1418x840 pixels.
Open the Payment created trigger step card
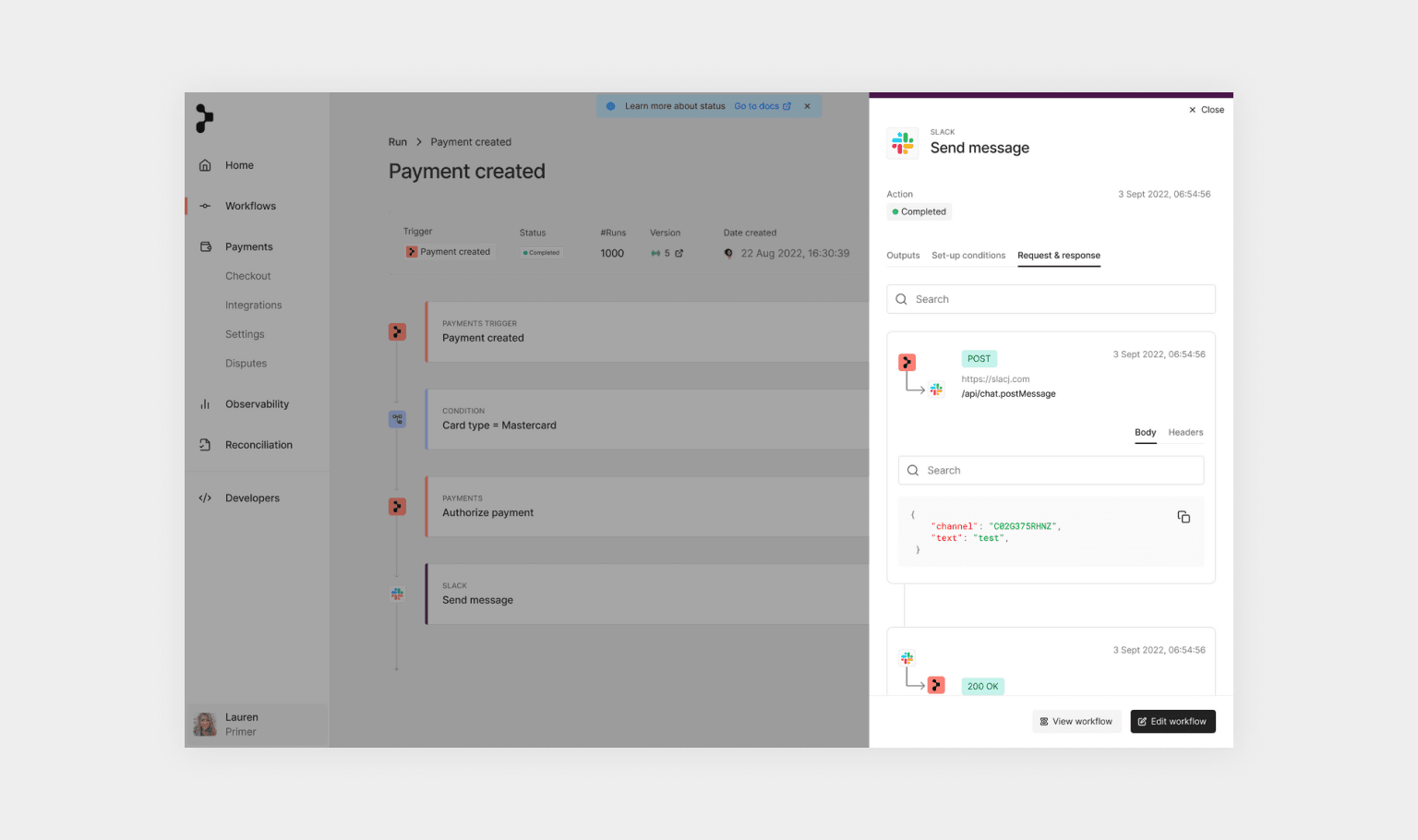pyautogui.click(x=647, y=331)
